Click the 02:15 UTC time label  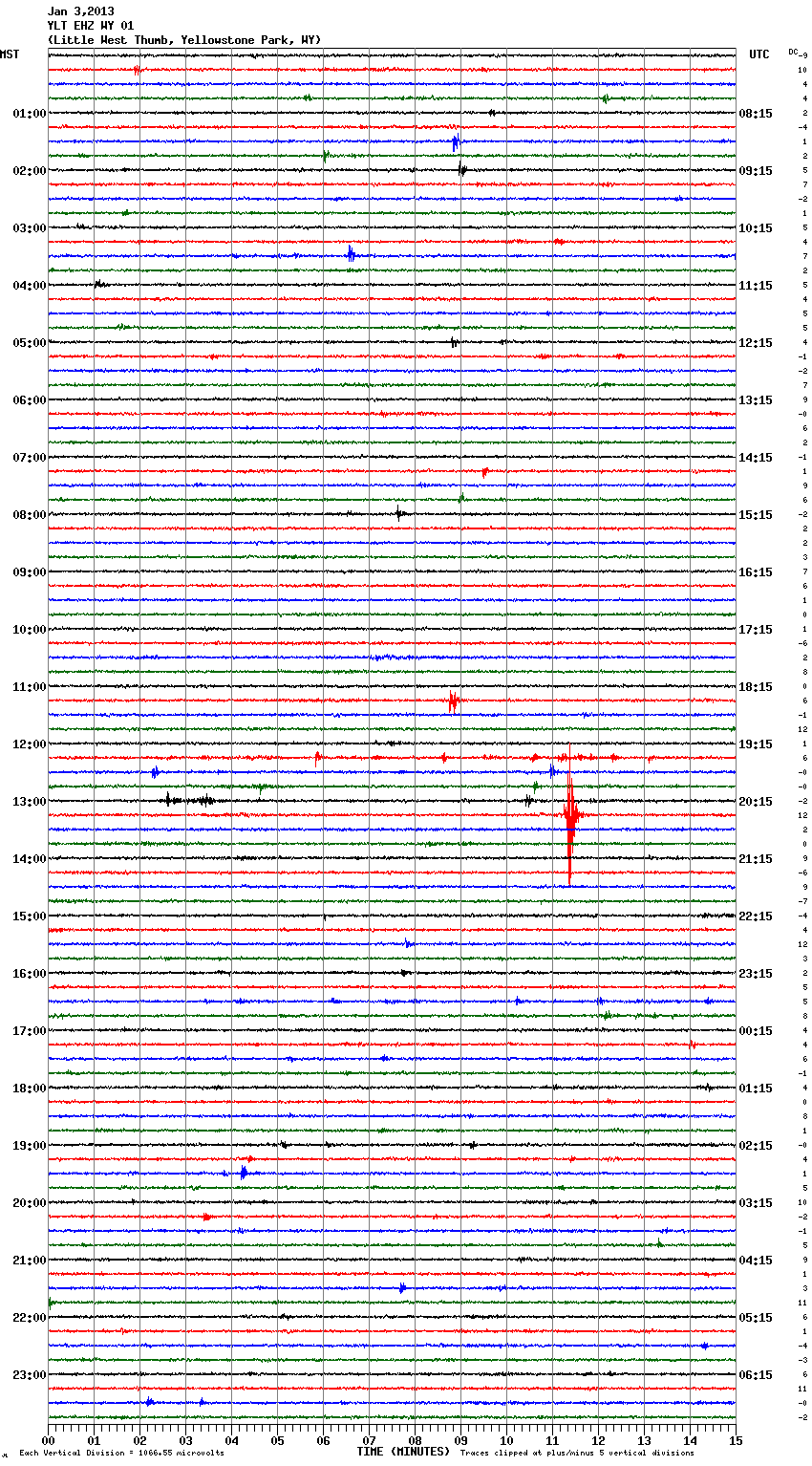click(756, 1146)
